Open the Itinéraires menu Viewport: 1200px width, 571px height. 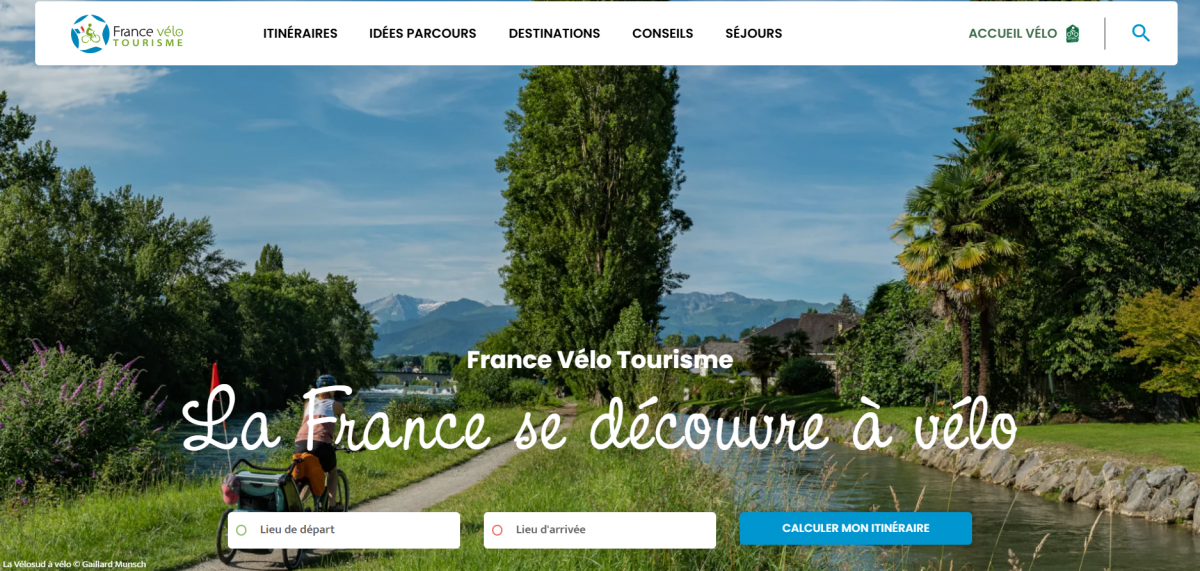pyautogui.click(x=300, y=33)
